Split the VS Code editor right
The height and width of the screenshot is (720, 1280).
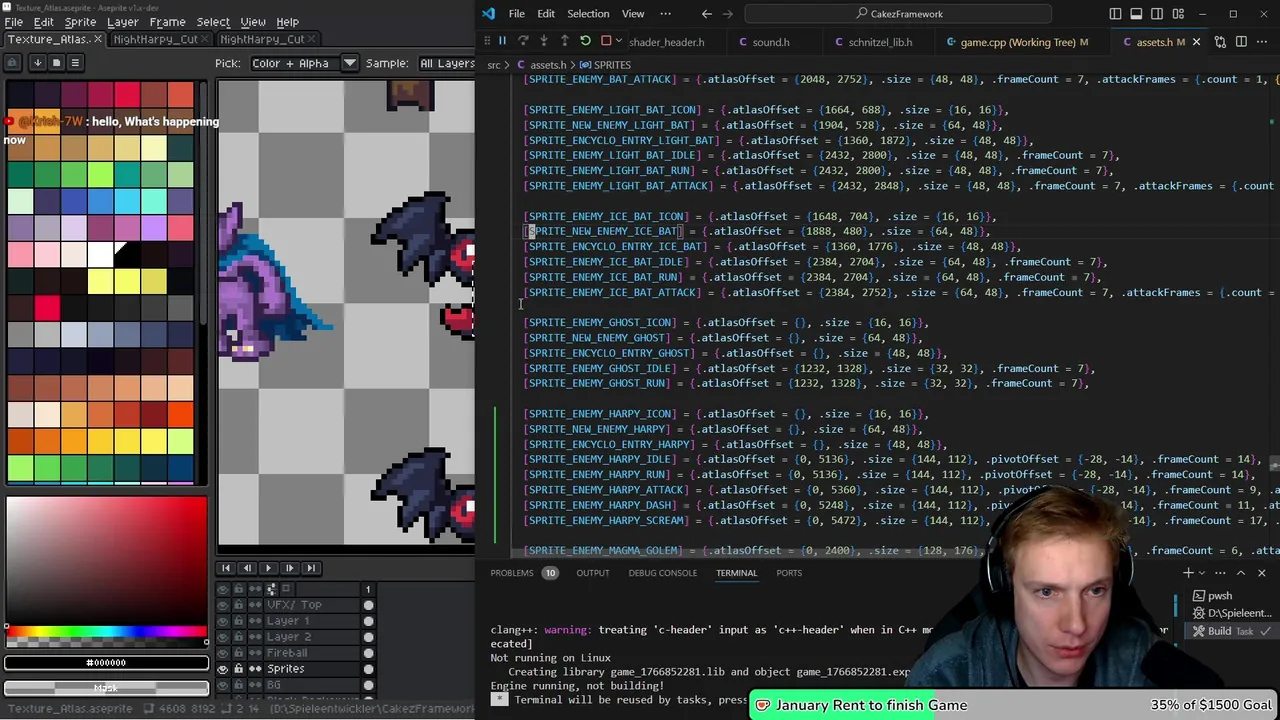tap(1242, 42)
